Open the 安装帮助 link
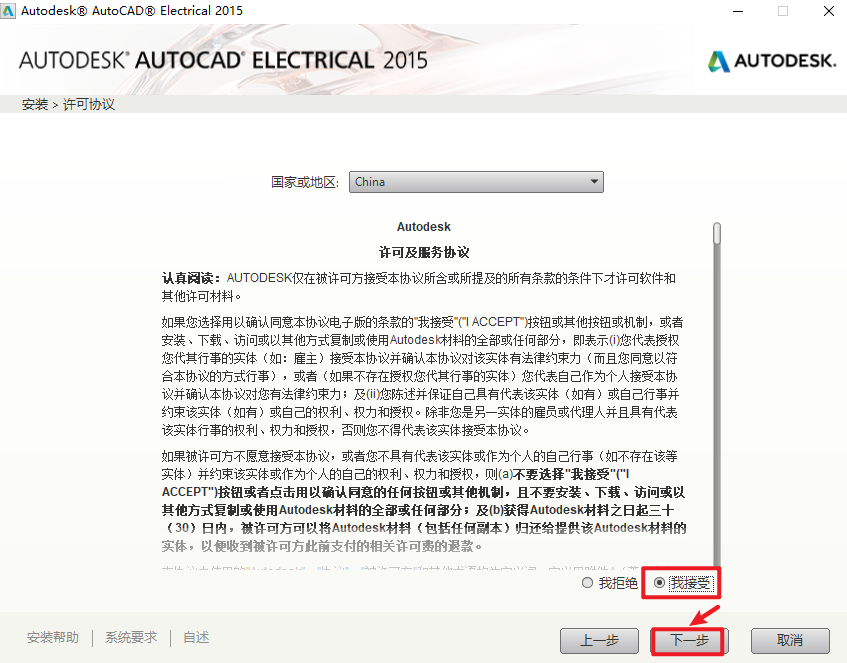Image resolution: width=847 pixels, height=663 pixels. (x=53, y=638)
